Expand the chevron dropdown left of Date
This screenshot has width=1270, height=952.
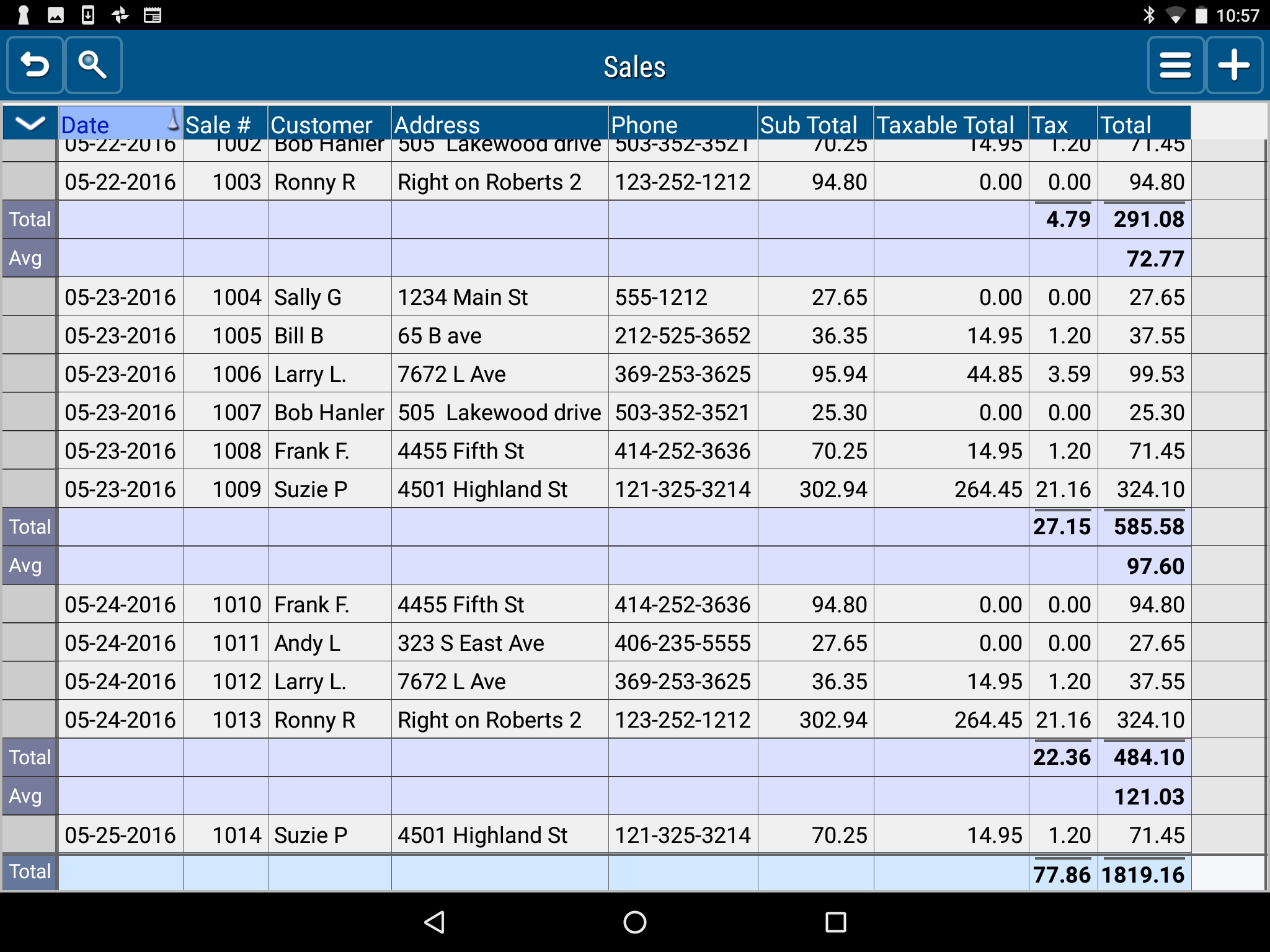(x=30, y=123)
